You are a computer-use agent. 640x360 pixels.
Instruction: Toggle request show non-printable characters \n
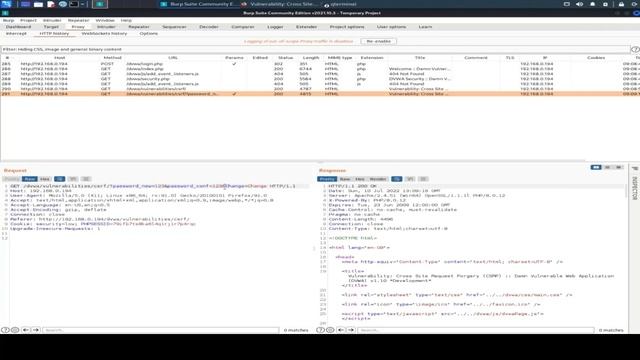pos(73,179)
